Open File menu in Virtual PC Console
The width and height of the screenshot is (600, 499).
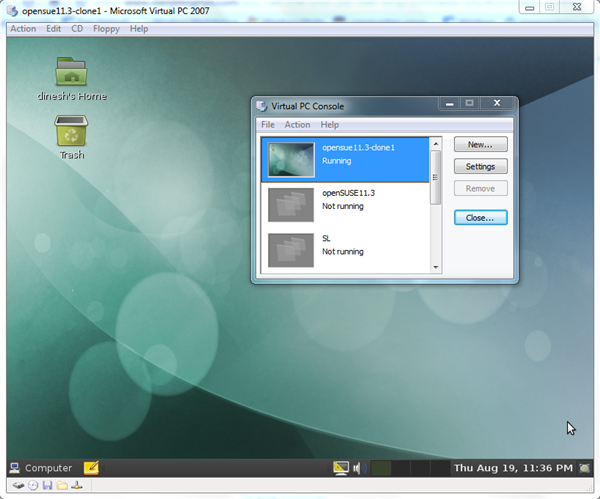(268, 125)
